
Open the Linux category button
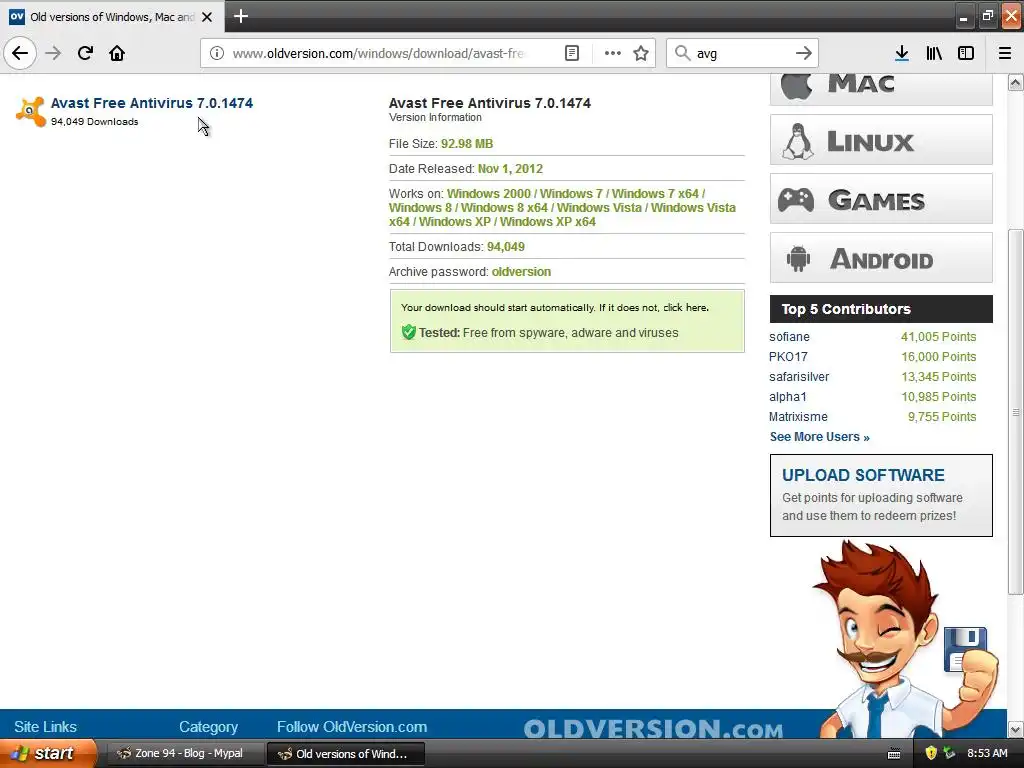click(x=881, y=140)
